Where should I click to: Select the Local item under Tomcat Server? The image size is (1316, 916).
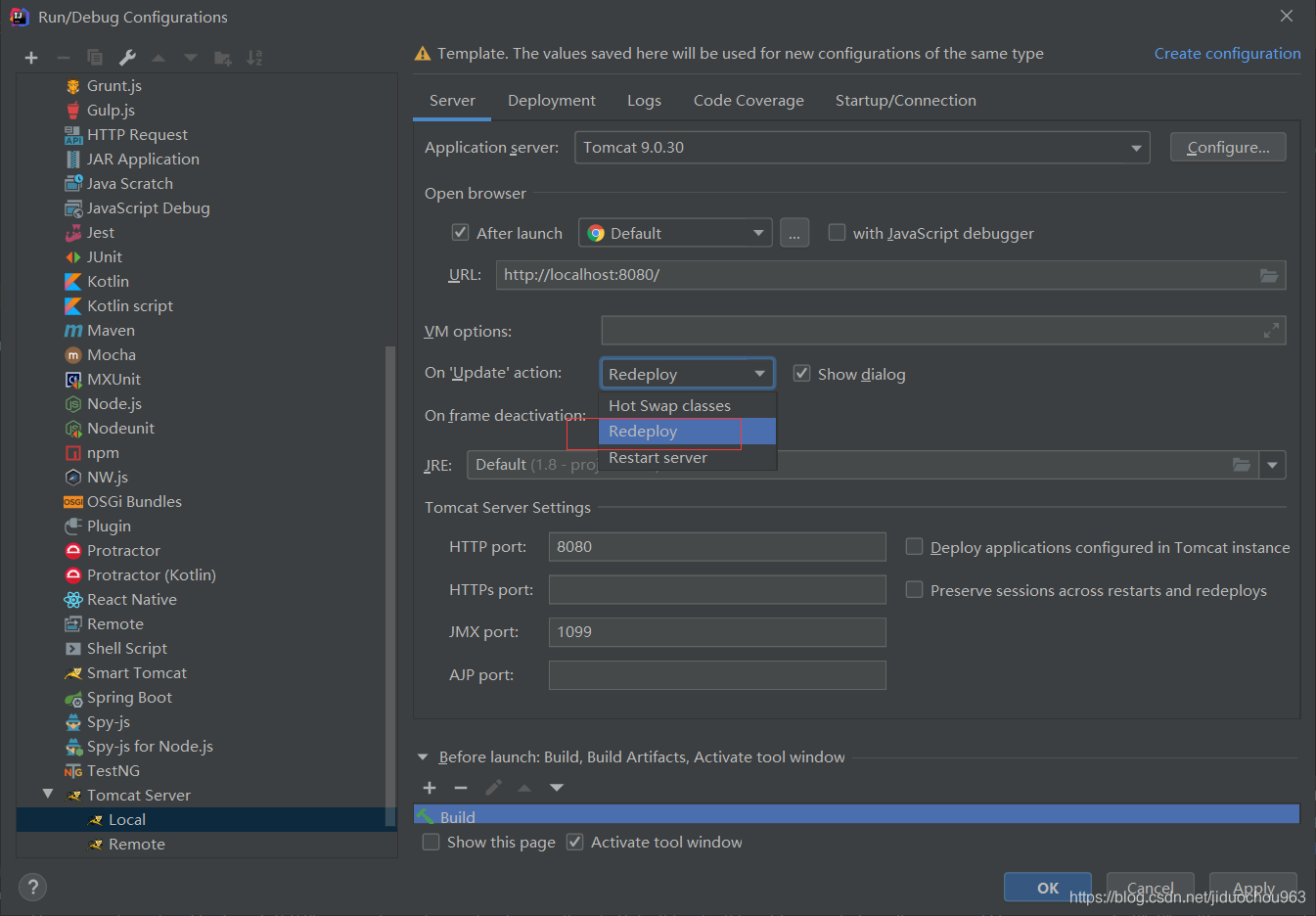tap(205, 820)
